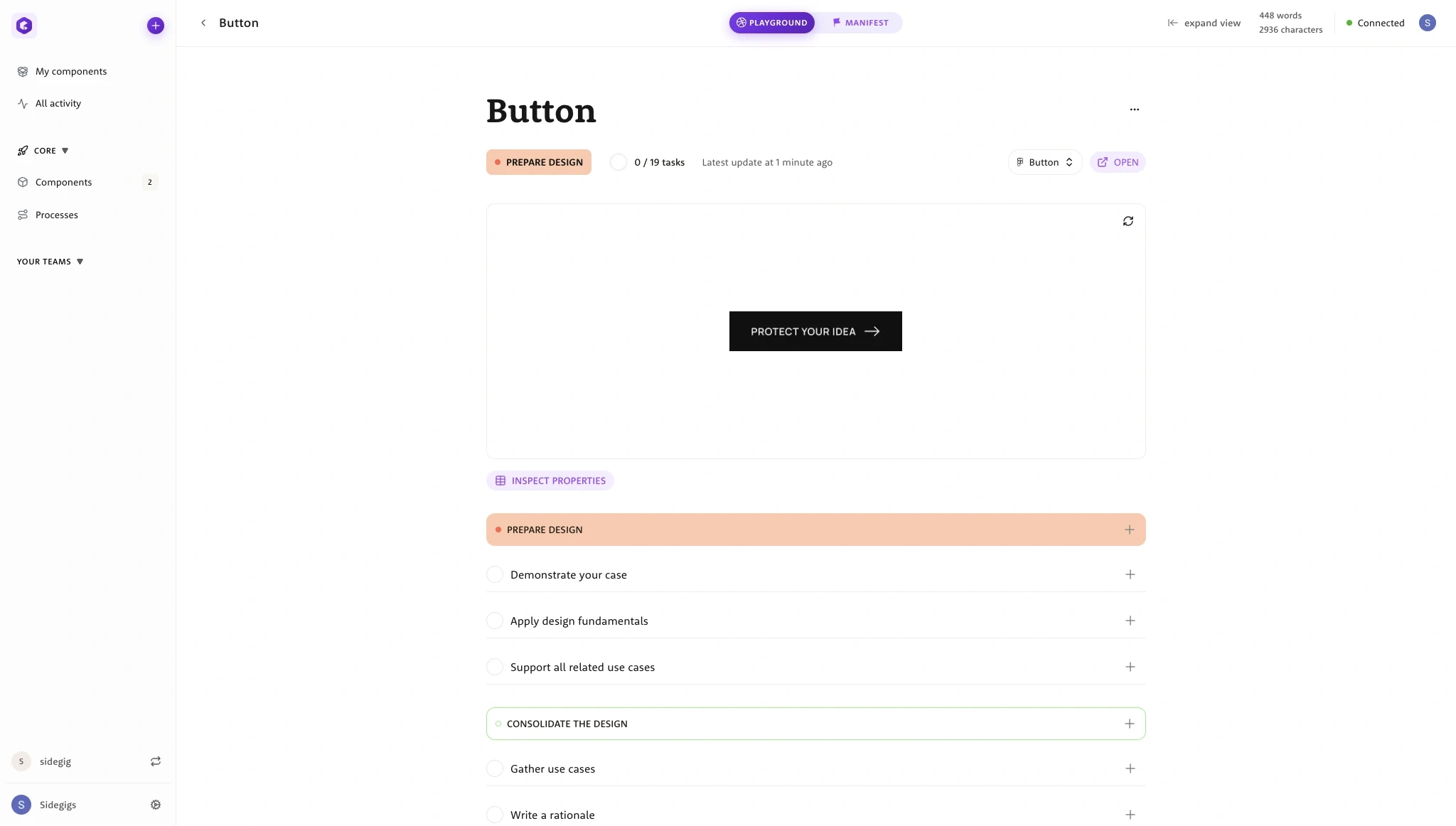Click the Connected status indicator
1456x826 pixels.
(1375, 23)
